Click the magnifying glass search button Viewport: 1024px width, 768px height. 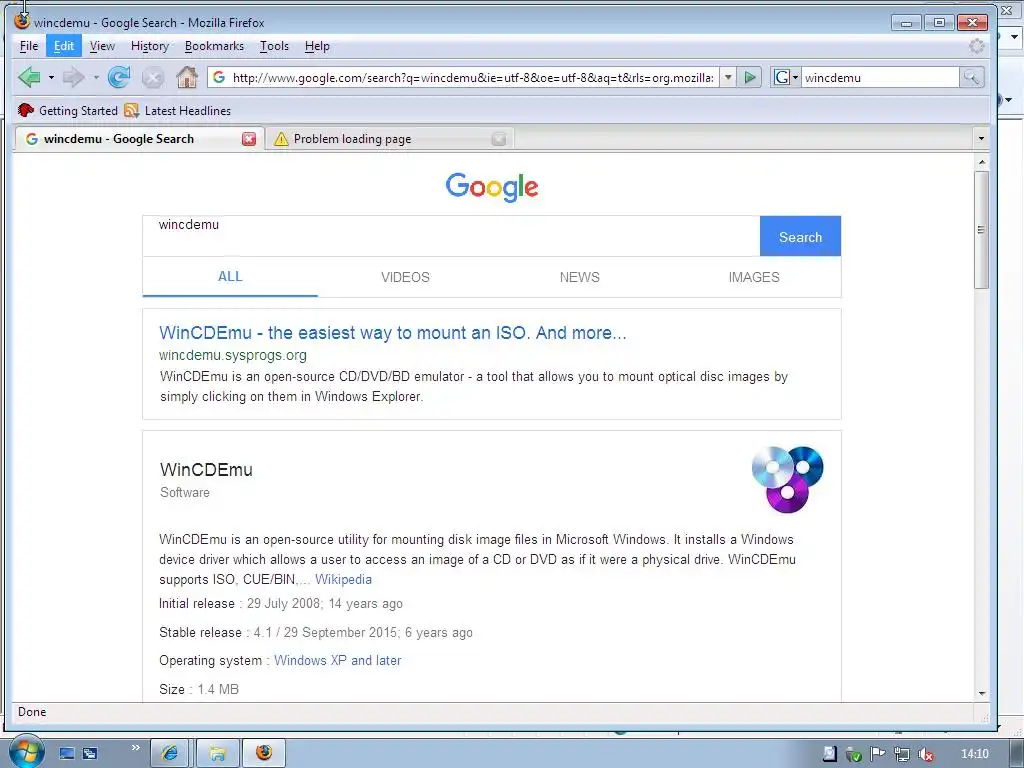pyautogui.click(x=971, y=78)
